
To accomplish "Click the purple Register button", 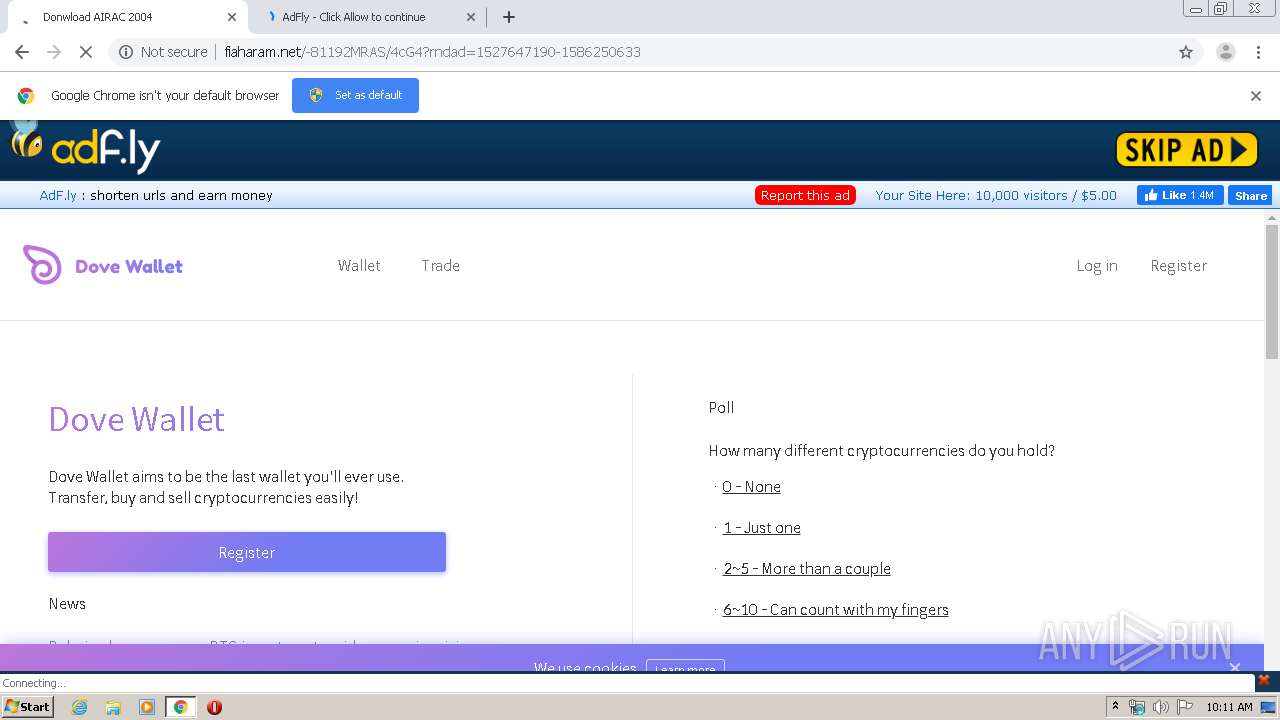I will click(x=247, y=552).
